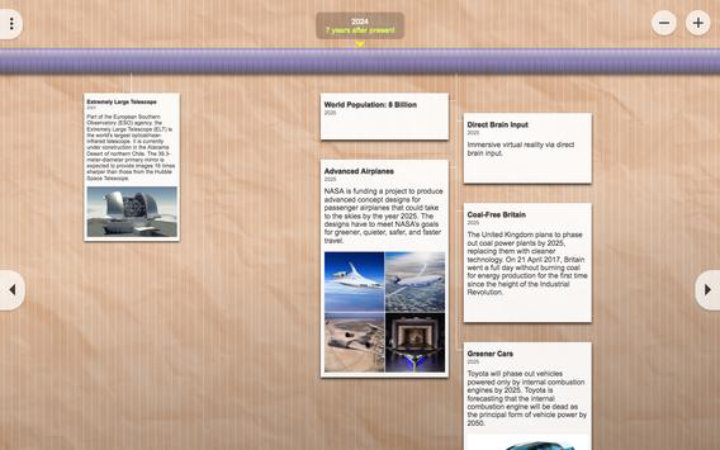Go to previous timeline section arrow
The height and width of the screenshot is (450, 720).
[12, 290]
